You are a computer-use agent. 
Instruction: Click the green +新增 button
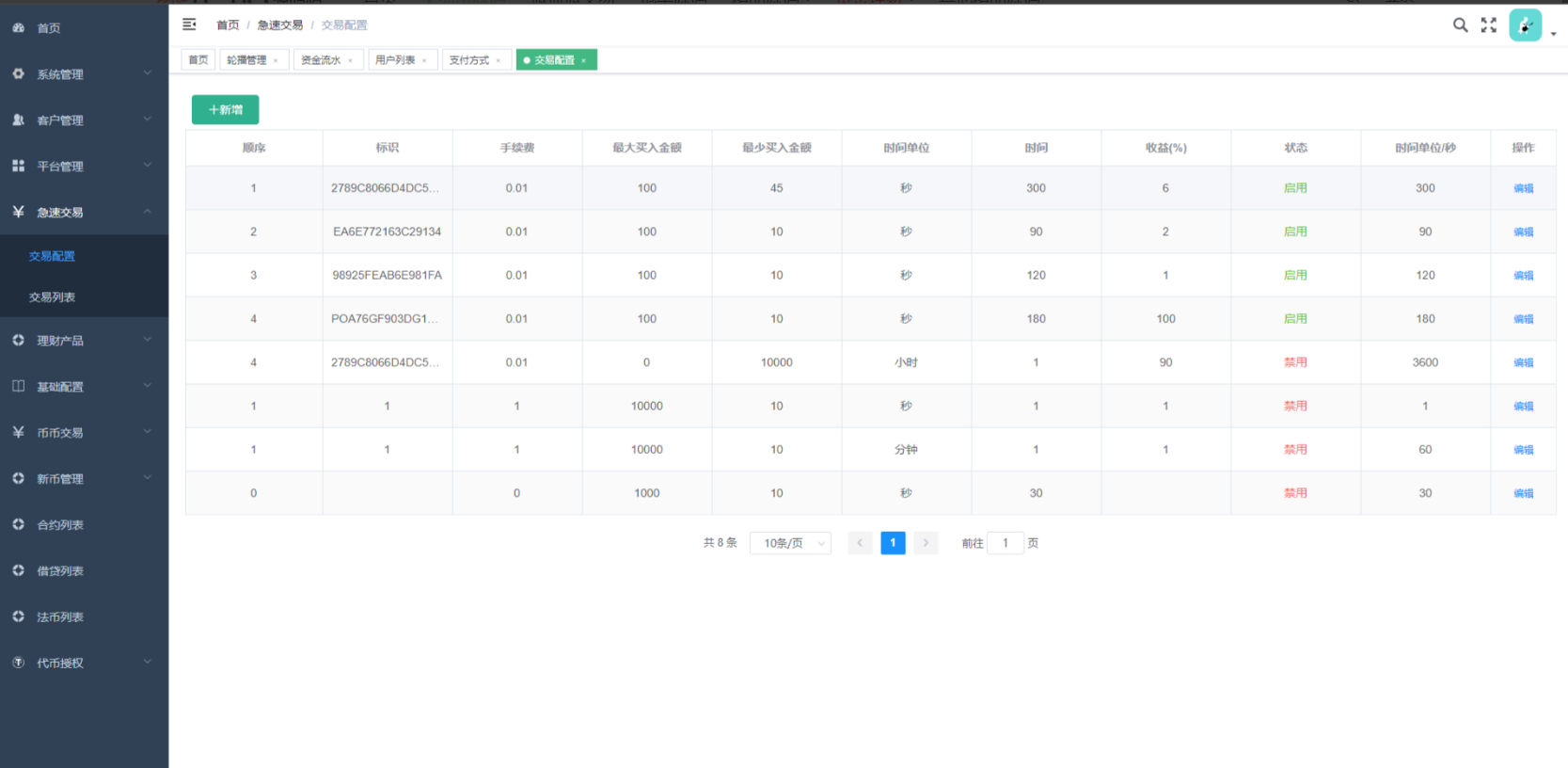[225, 110]
